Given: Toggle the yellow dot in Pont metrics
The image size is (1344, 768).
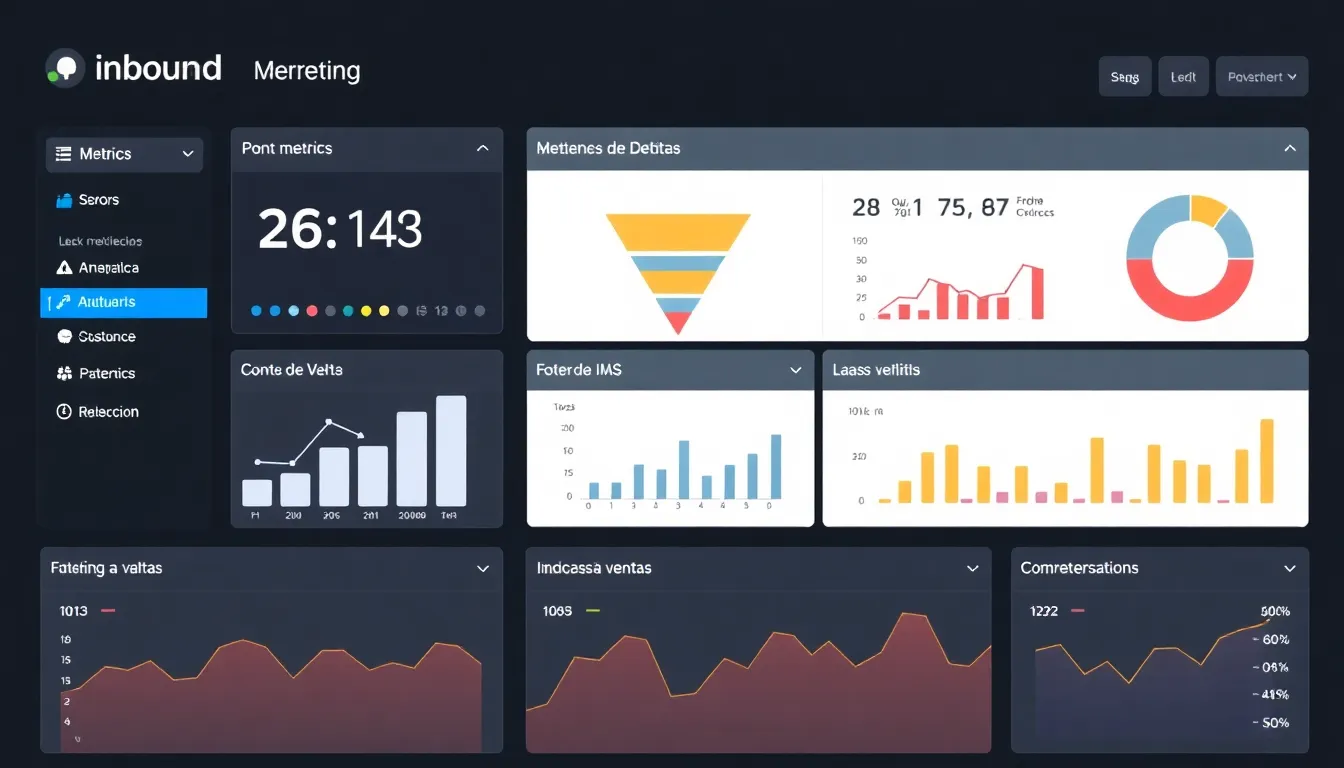Looking at the screenshot, I should pos(365,311).
